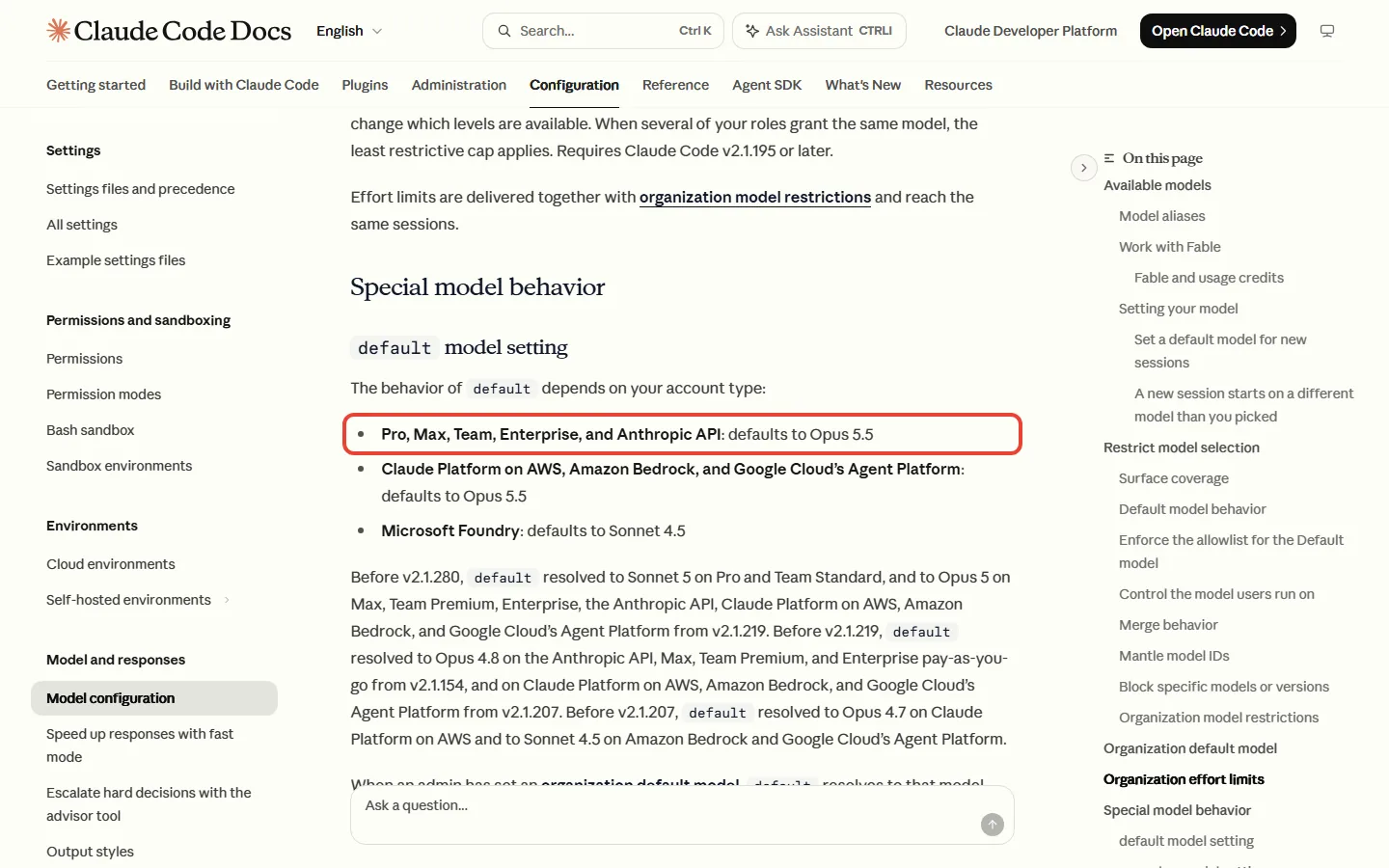Viewport: 1389px width, 868px height.
Task: Submit question with the arrow send button
Action: 992,825
